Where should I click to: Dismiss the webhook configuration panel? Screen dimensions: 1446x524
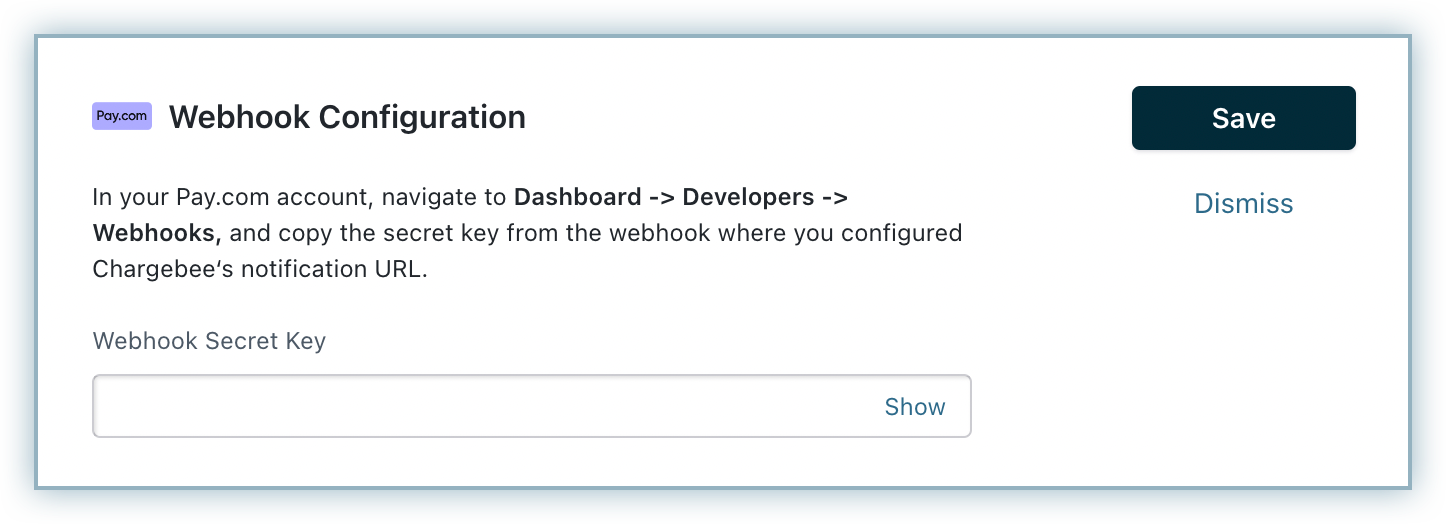click(1243, 204)
